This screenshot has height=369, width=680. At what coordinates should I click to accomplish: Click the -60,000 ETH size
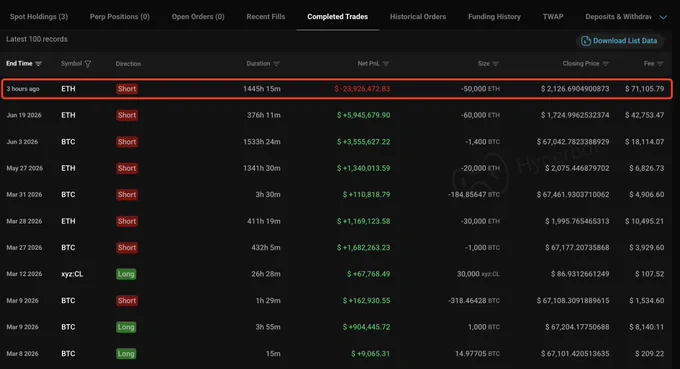point(480,115)
